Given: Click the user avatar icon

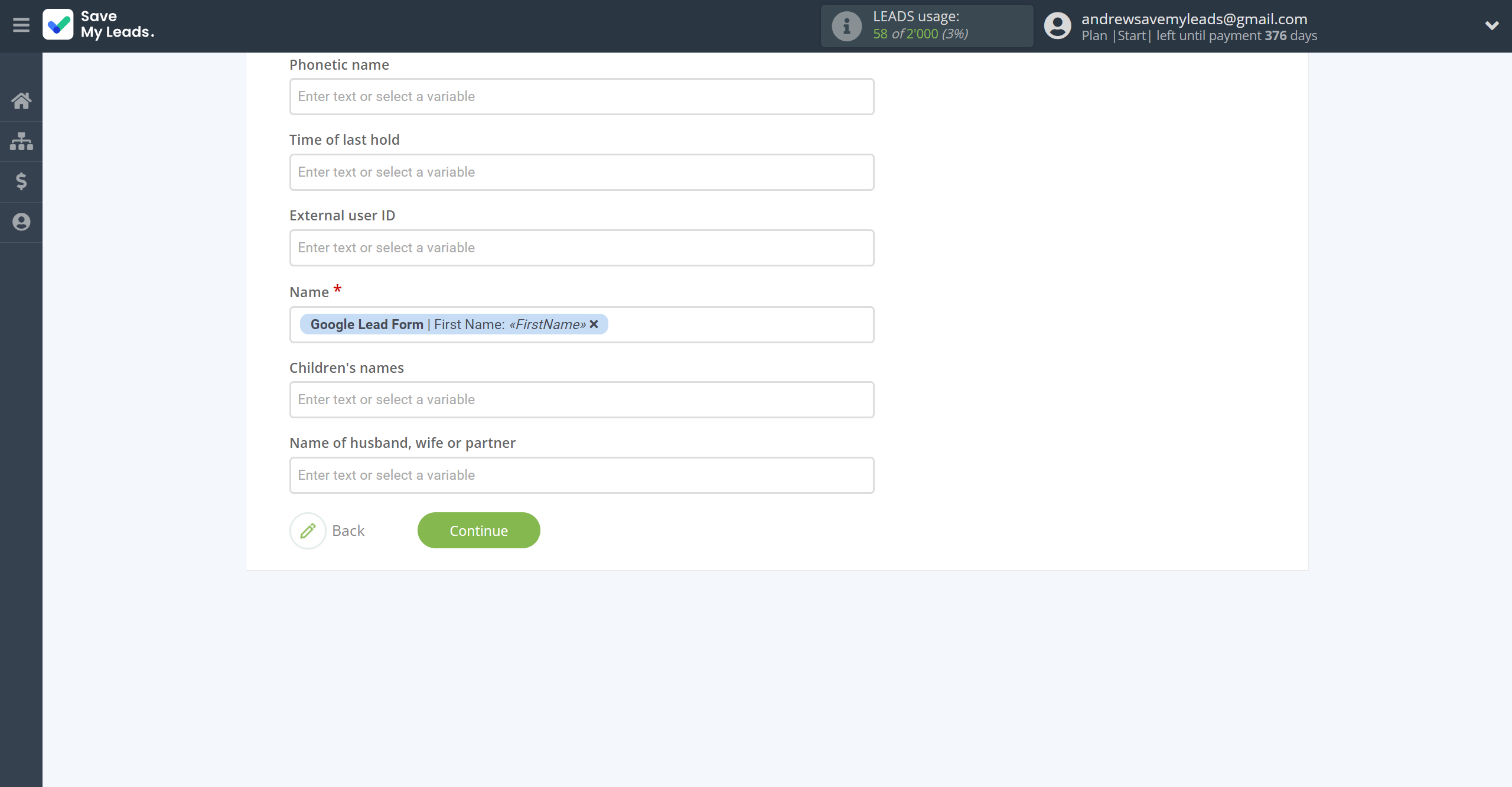Looking at the screenshot, I should [1057, 26].
